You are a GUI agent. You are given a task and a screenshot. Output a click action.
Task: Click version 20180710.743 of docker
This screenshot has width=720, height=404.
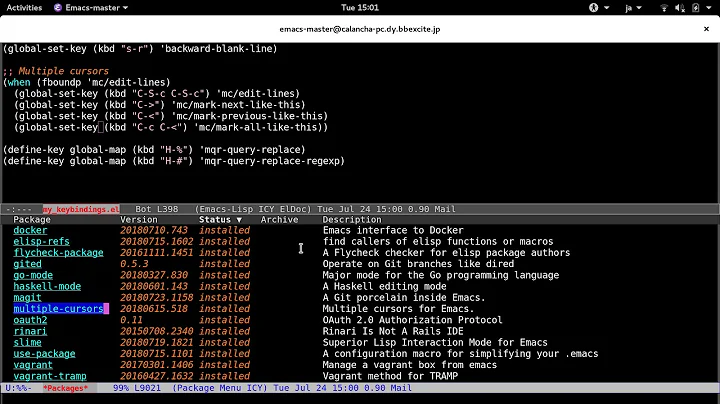pos(154,230)
